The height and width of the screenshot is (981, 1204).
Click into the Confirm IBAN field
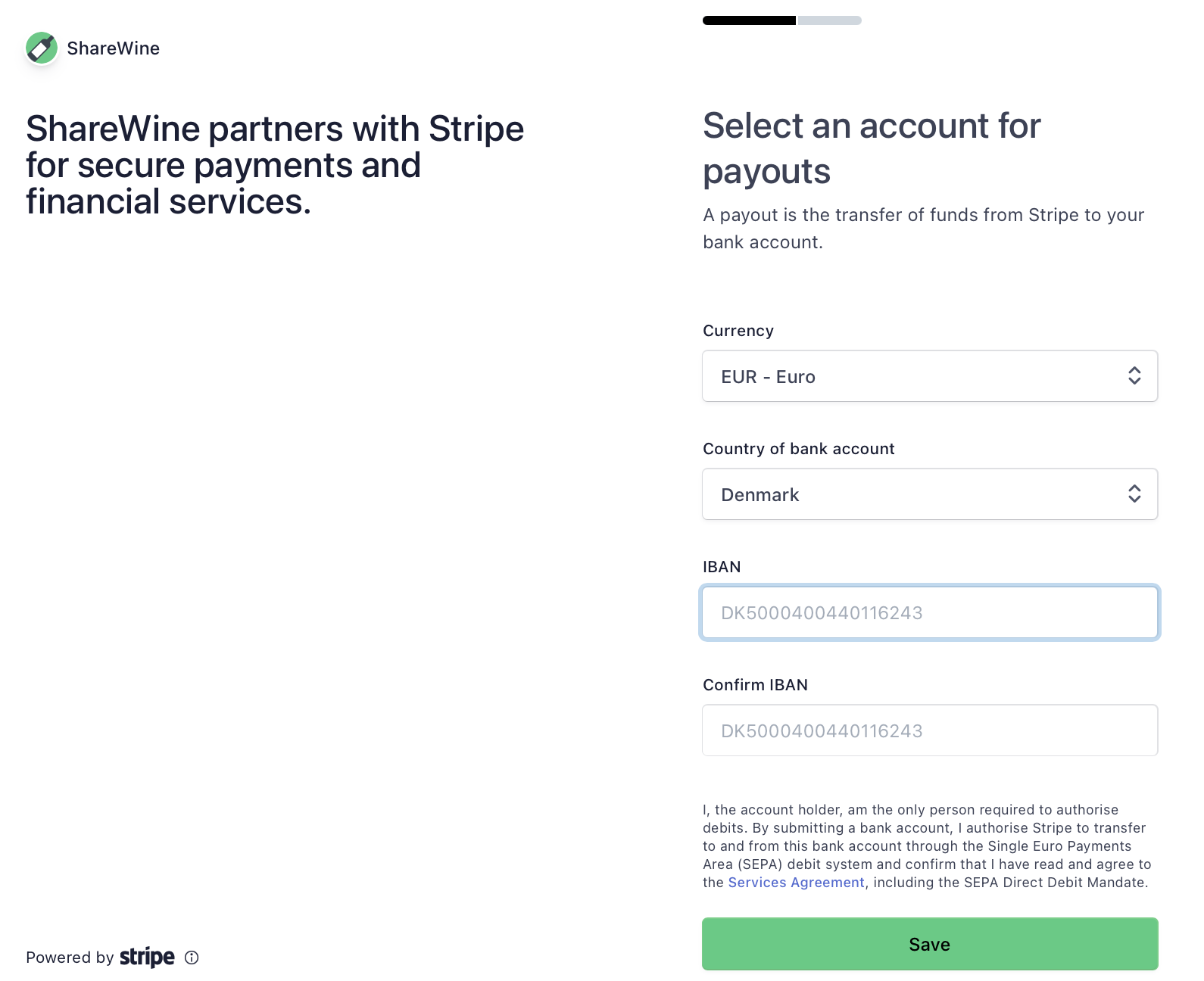[x=930, y=730]
